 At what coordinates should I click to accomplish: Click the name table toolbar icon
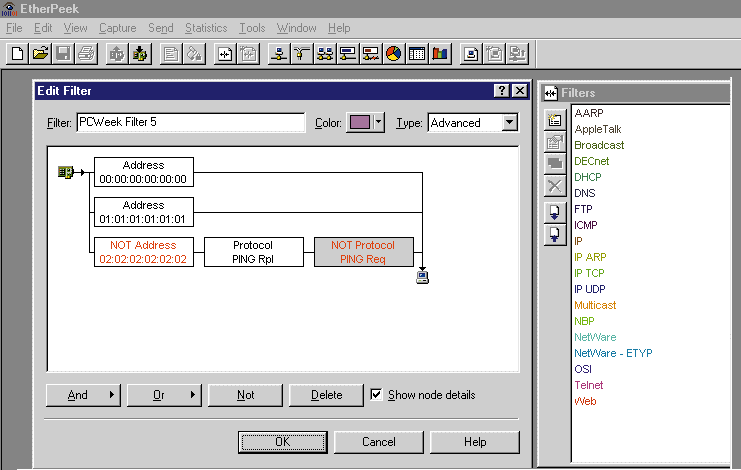(x=471, y=53)
